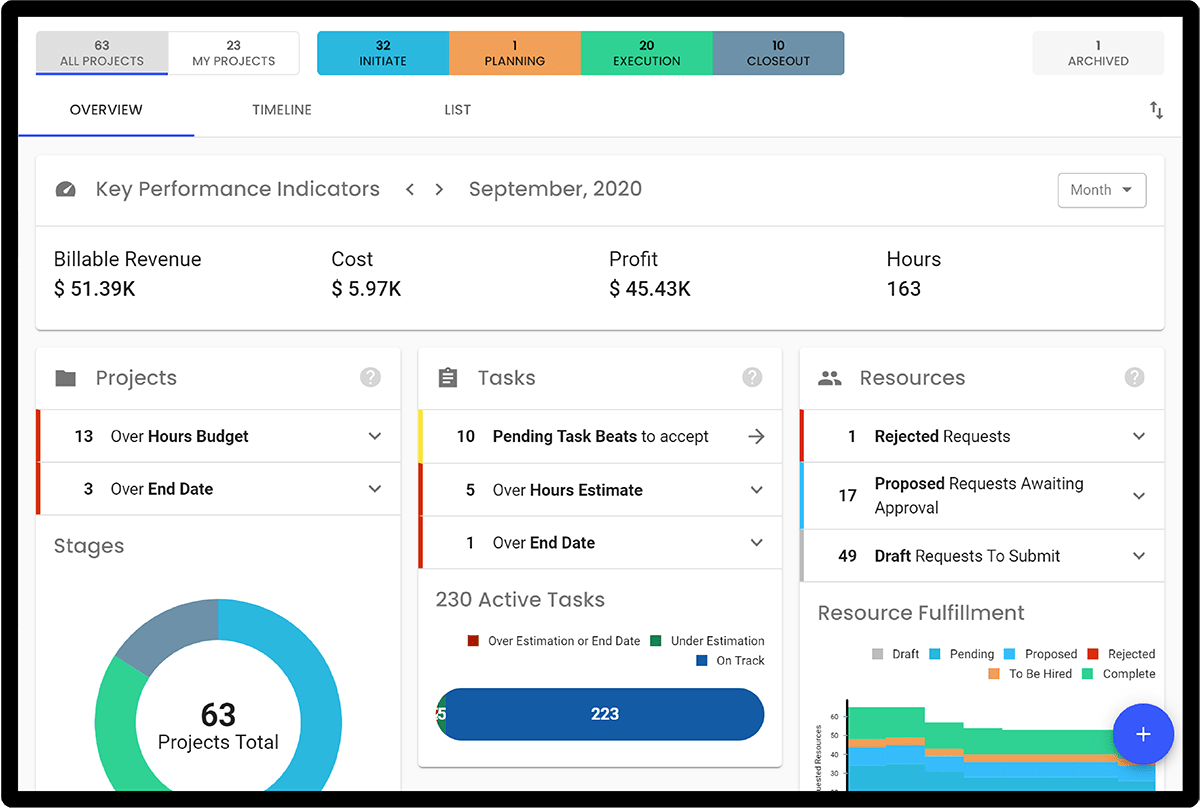Image resolution: width=1200 pixels, height=810 pixels.
Task: Toggle Pending legend in Resource Fulfillment
Action: coord(962,654)
